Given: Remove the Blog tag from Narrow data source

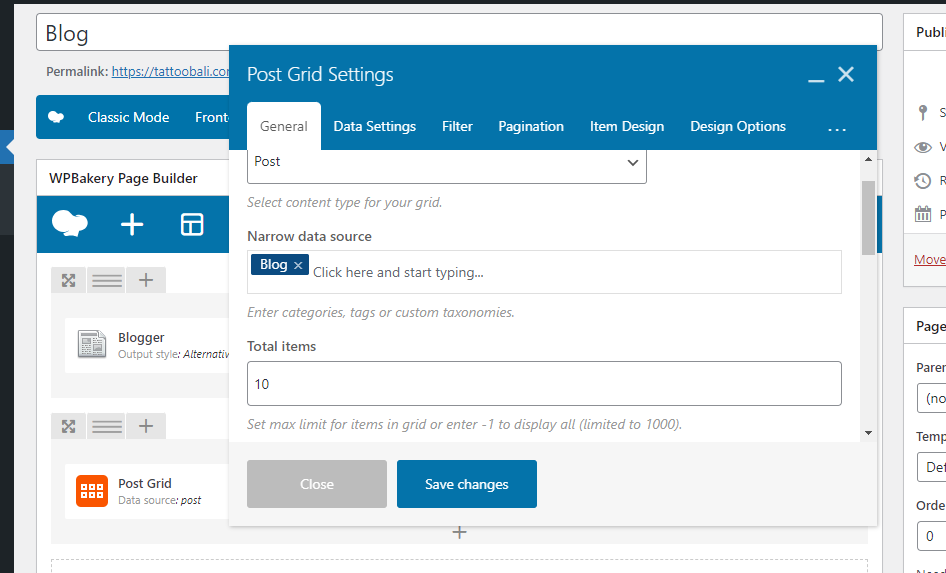Looking at the screenshot, I should (x=298, y=265).
